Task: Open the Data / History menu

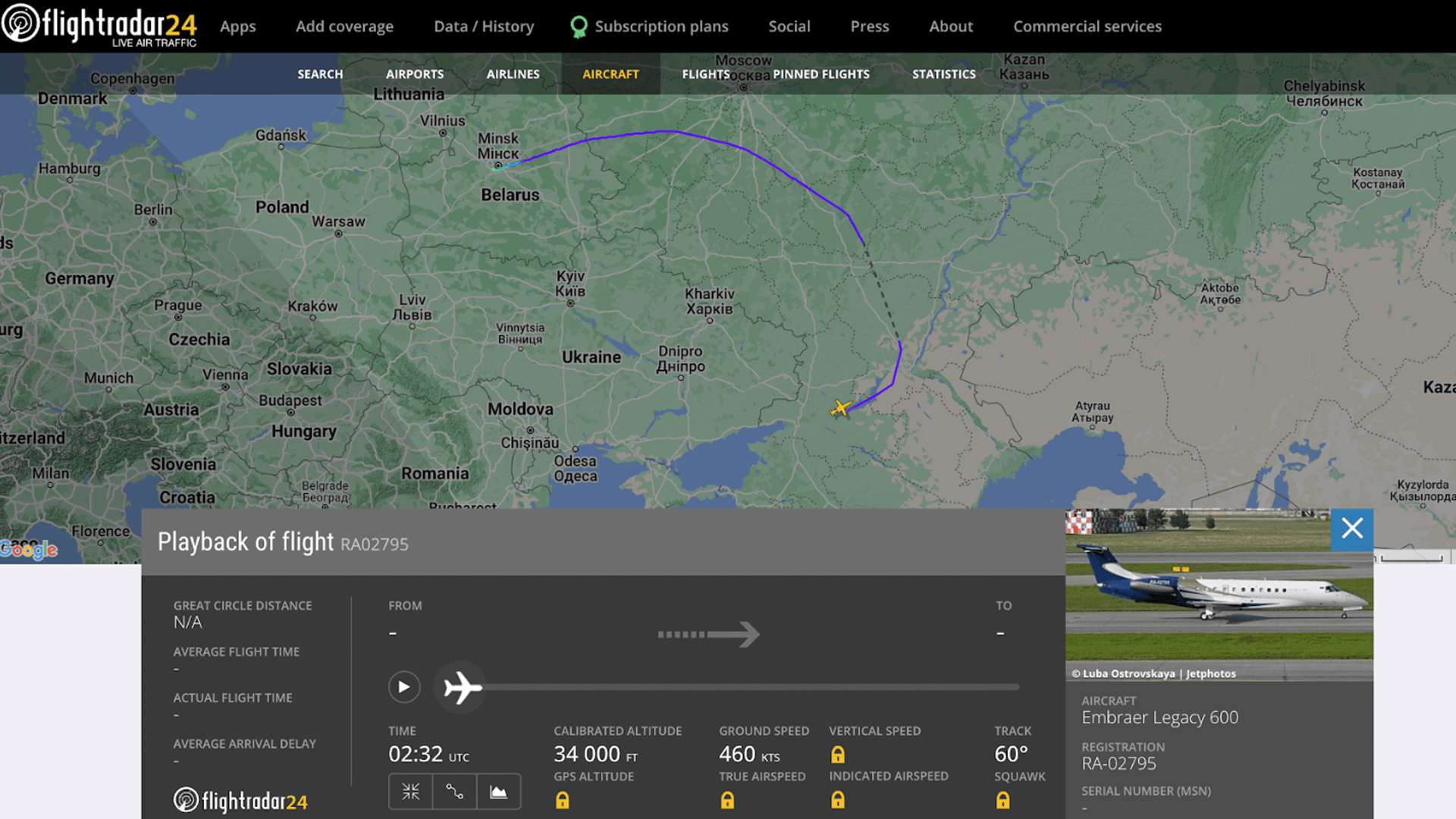Action: point(484,27)
